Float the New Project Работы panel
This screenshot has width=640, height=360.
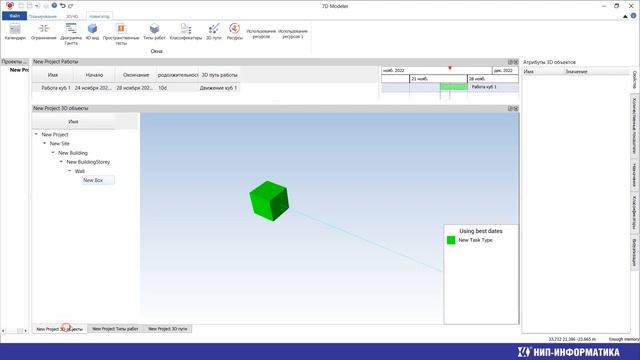click(510, 62)
